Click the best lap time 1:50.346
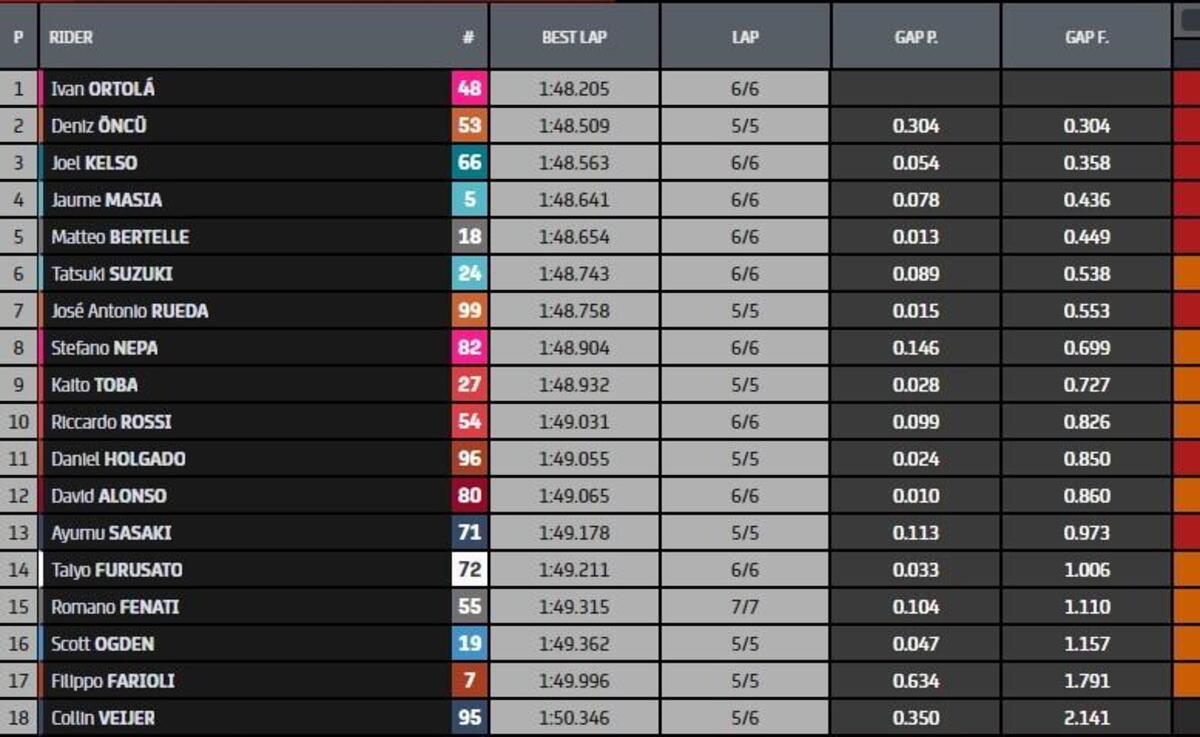 click(x=574, y=718)
